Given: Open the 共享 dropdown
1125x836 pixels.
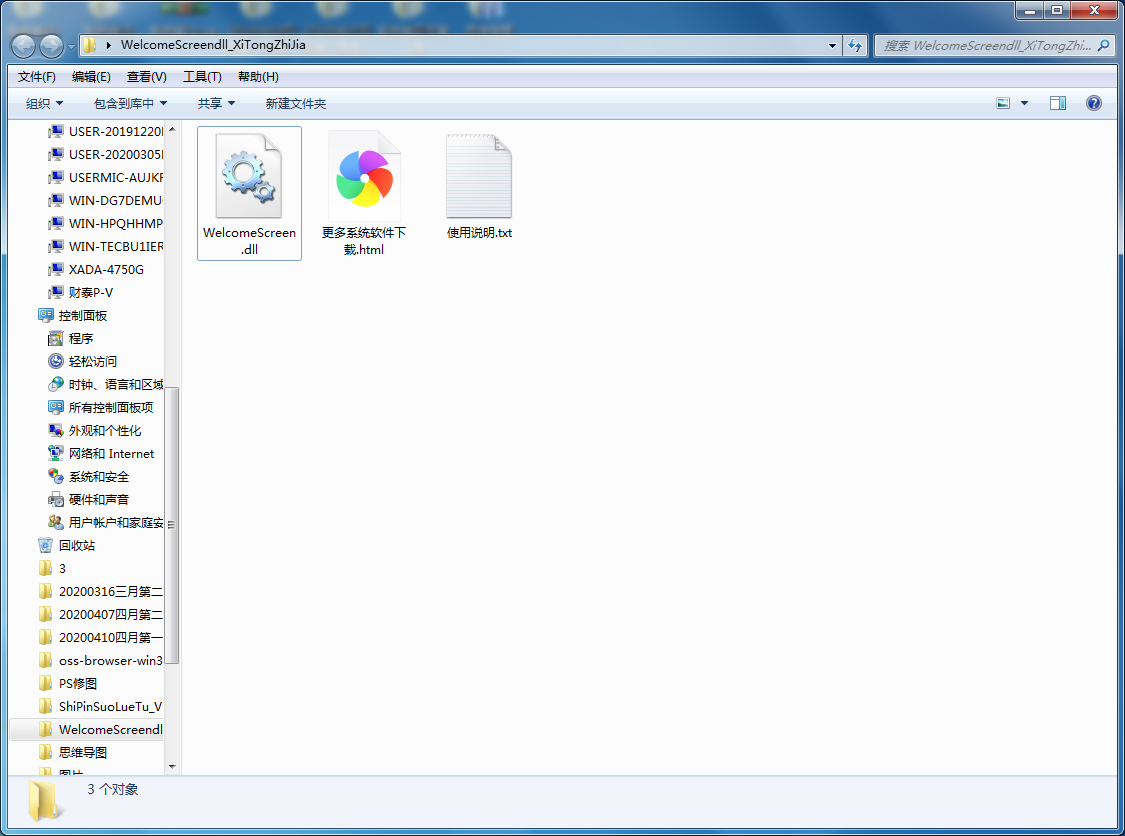Looking at the screenshot, I should coord(216,103).
